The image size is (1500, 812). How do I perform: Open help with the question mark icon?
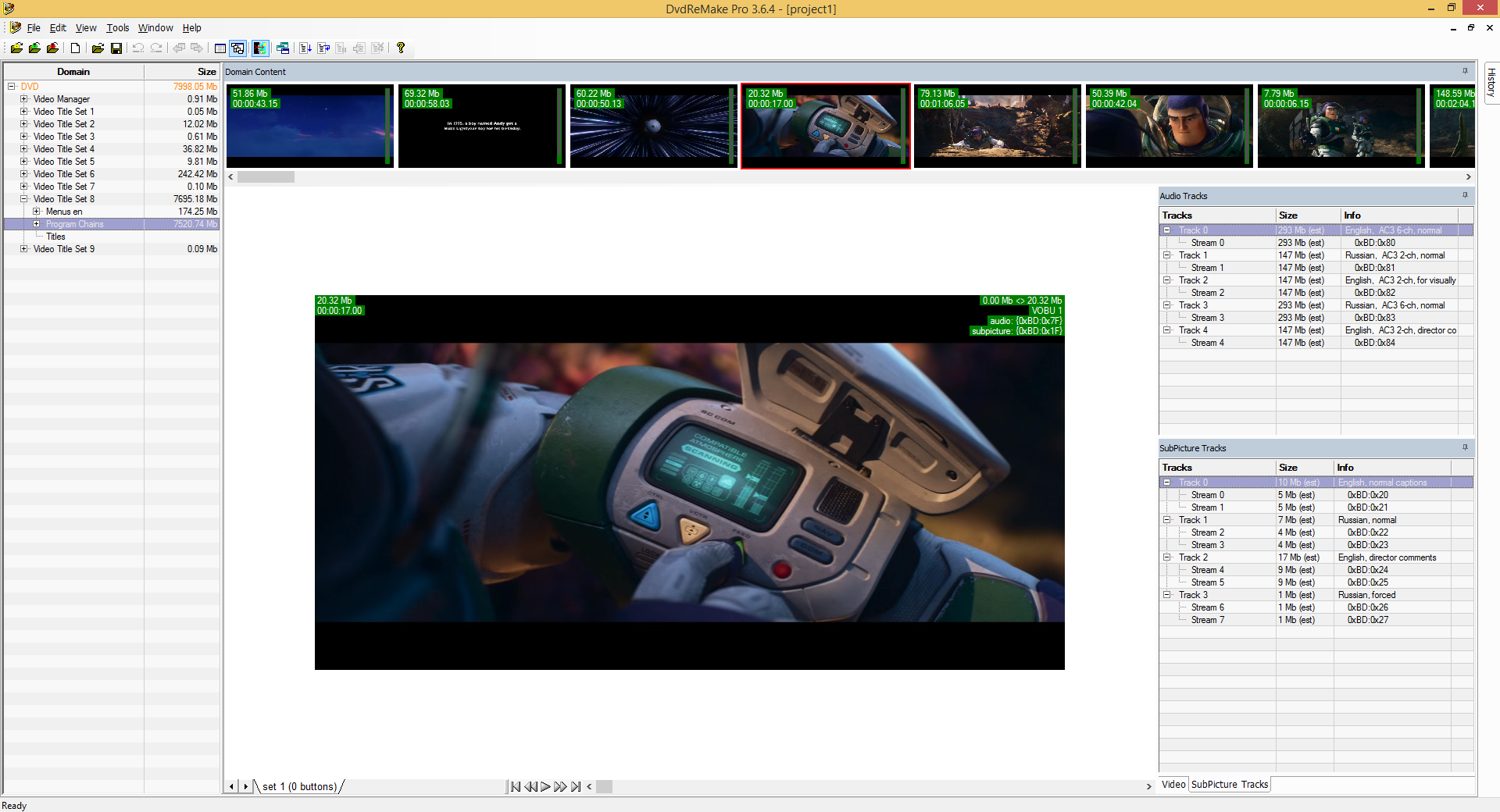(x=401, y=48)
